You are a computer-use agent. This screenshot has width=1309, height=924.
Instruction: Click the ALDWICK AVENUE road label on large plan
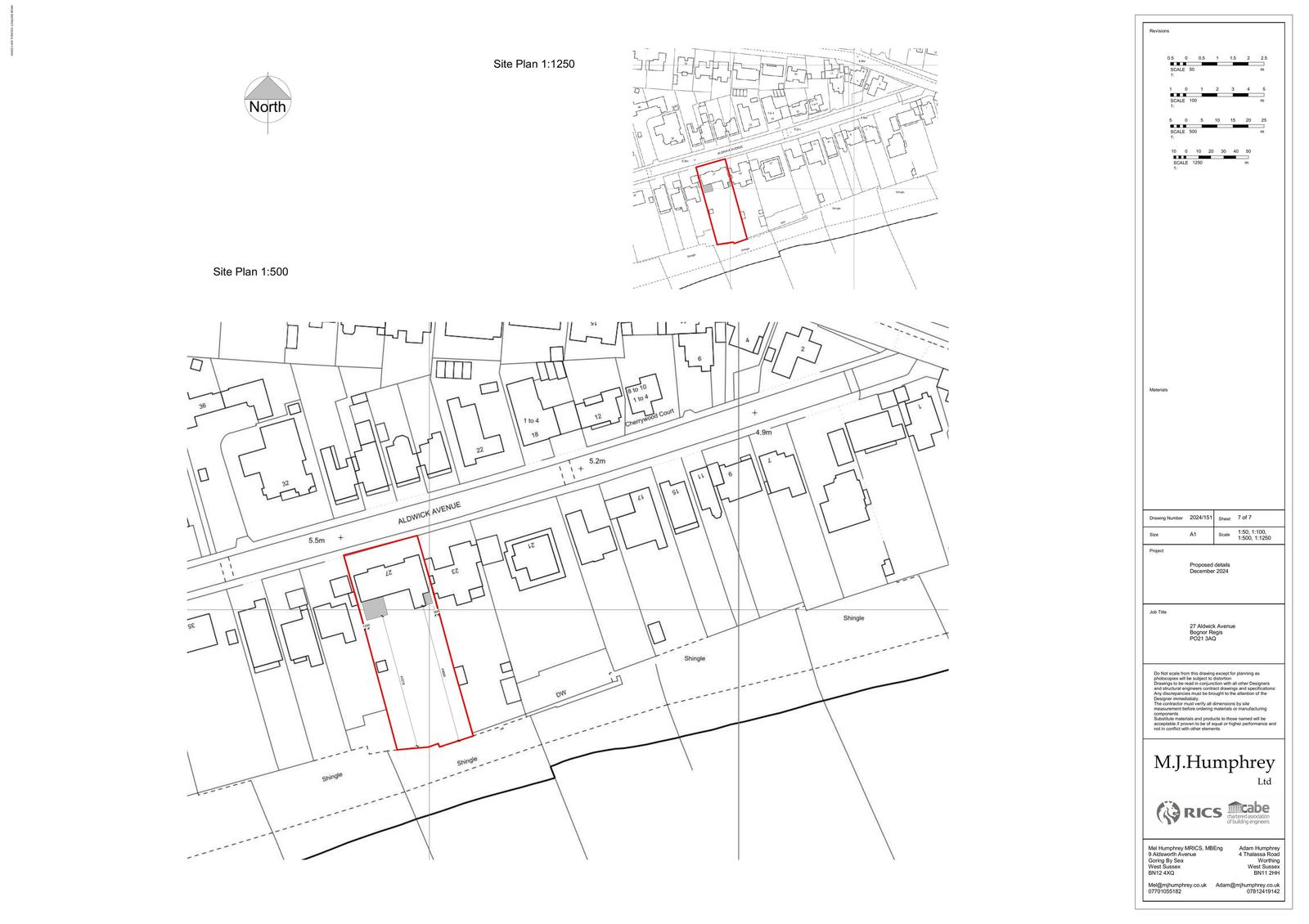(429, 514)
